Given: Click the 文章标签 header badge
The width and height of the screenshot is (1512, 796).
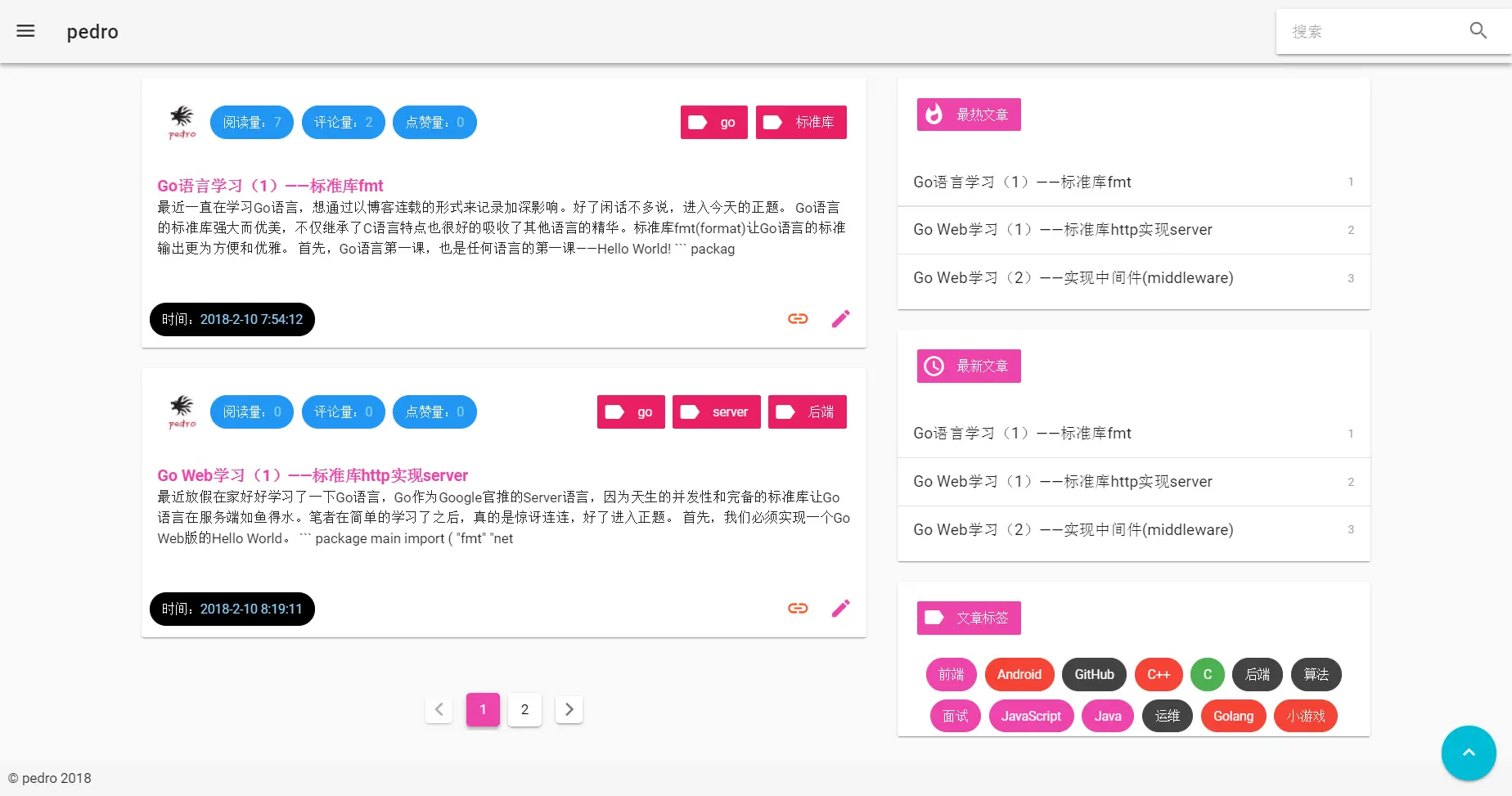Looking at the screenshot, I should click(x=969, y=618).
